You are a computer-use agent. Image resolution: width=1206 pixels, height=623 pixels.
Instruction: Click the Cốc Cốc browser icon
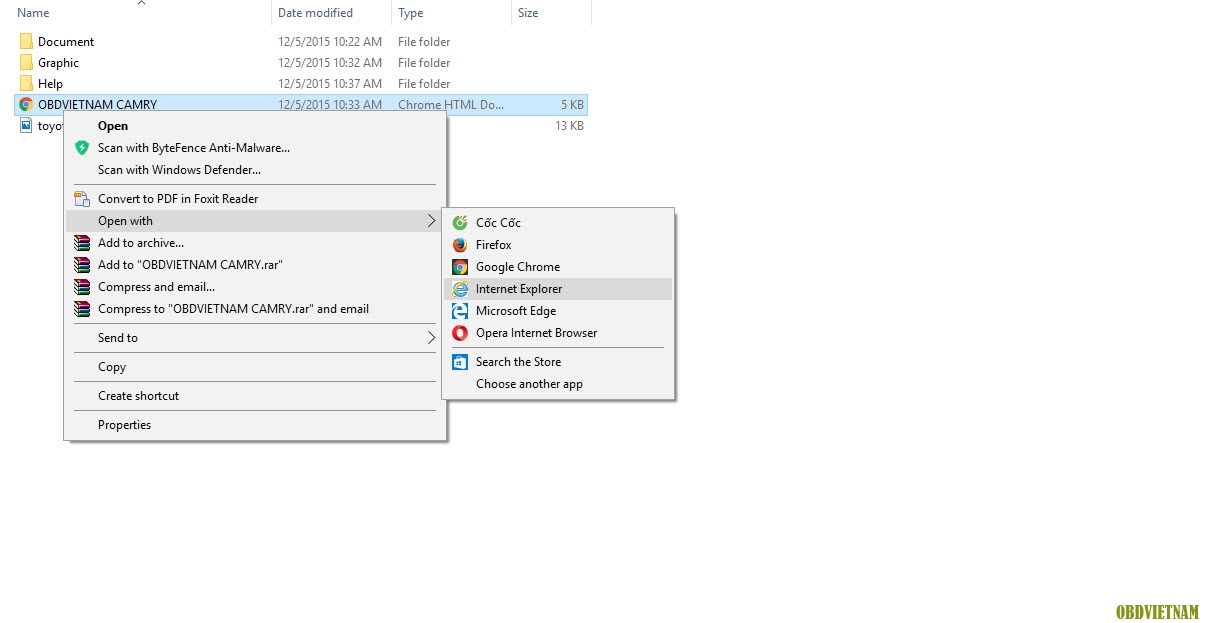tap(460, 222)
